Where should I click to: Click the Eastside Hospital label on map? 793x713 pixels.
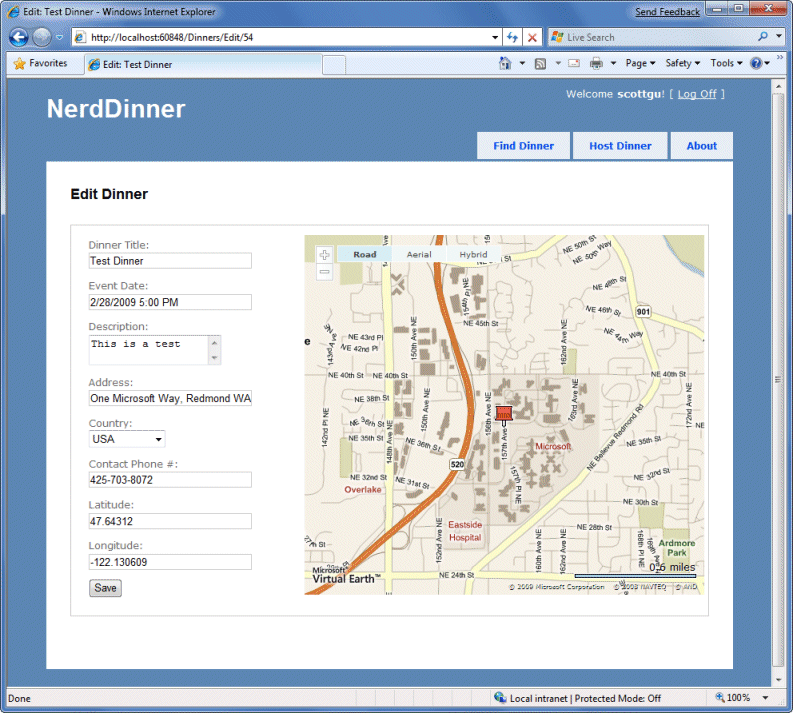coord(465,531)
